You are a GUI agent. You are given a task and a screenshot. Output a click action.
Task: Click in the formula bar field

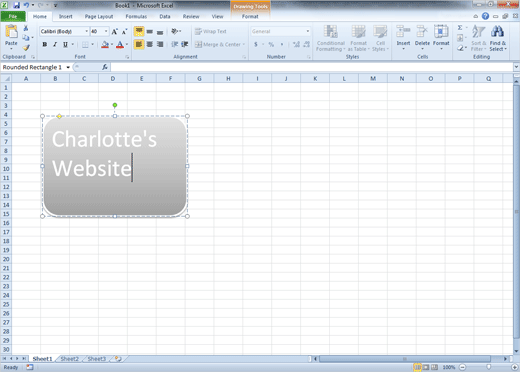(x=311, y=67)
